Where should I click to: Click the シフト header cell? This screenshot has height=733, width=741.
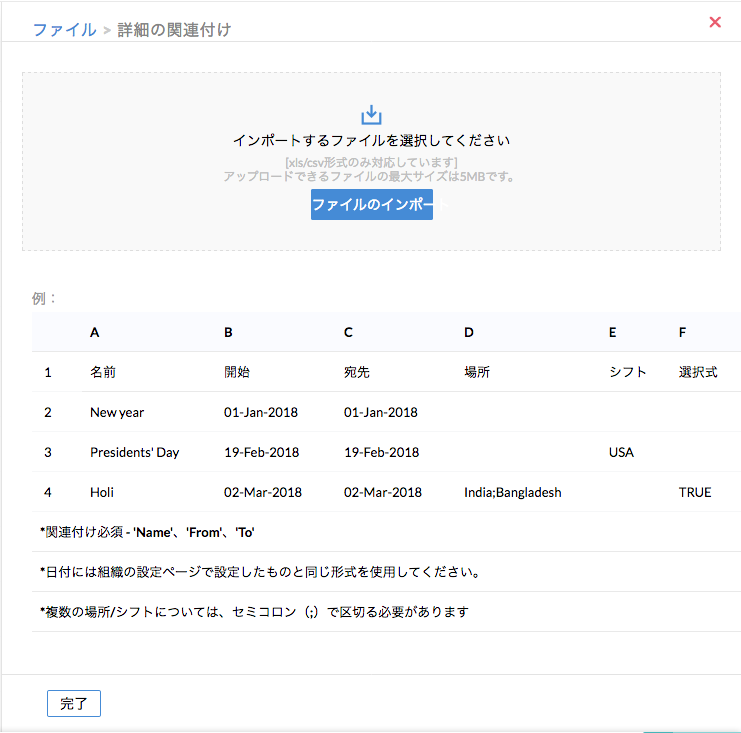(628, 372)
